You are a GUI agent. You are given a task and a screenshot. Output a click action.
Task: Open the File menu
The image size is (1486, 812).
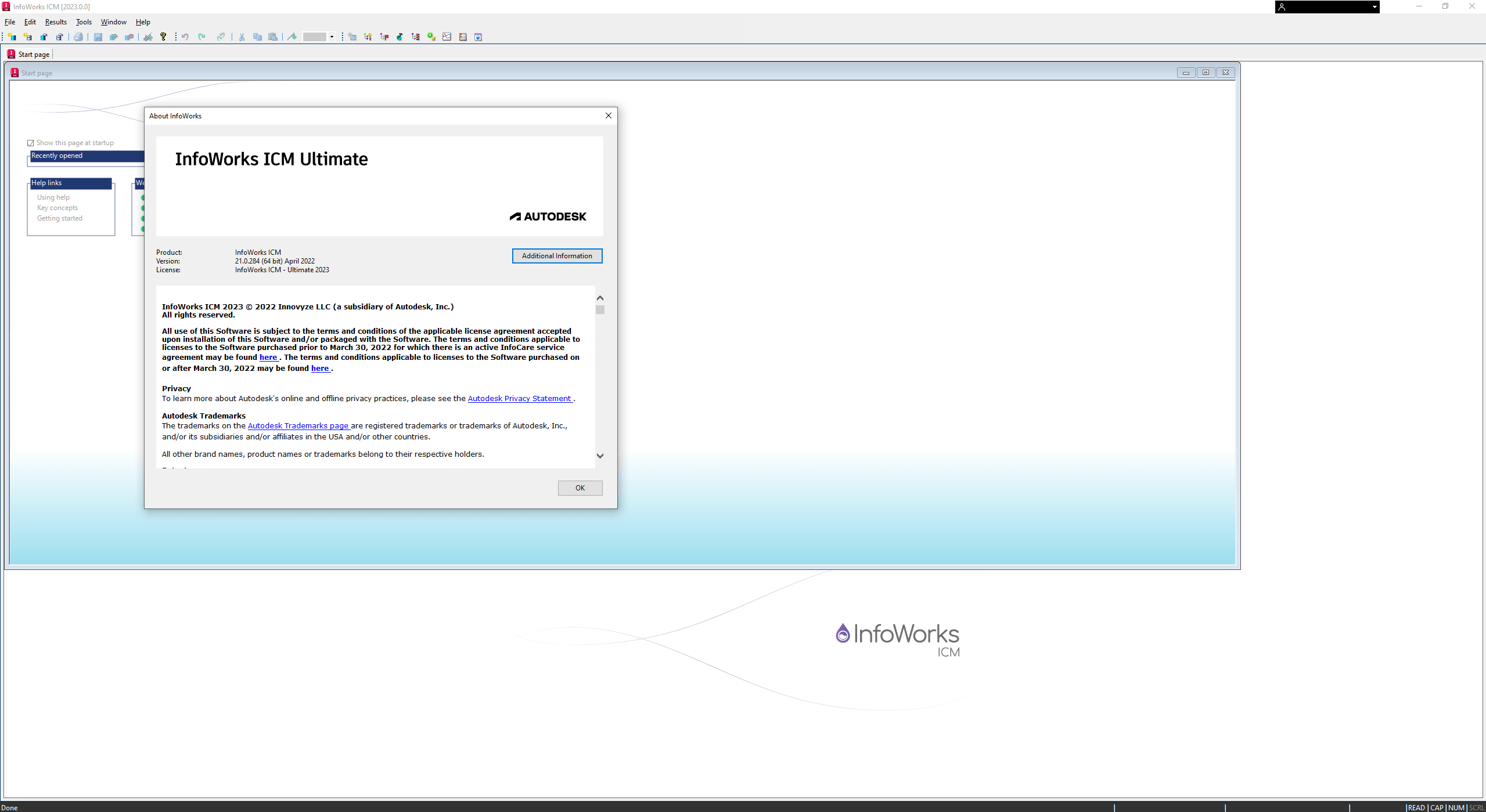click(x=10, y=22)
